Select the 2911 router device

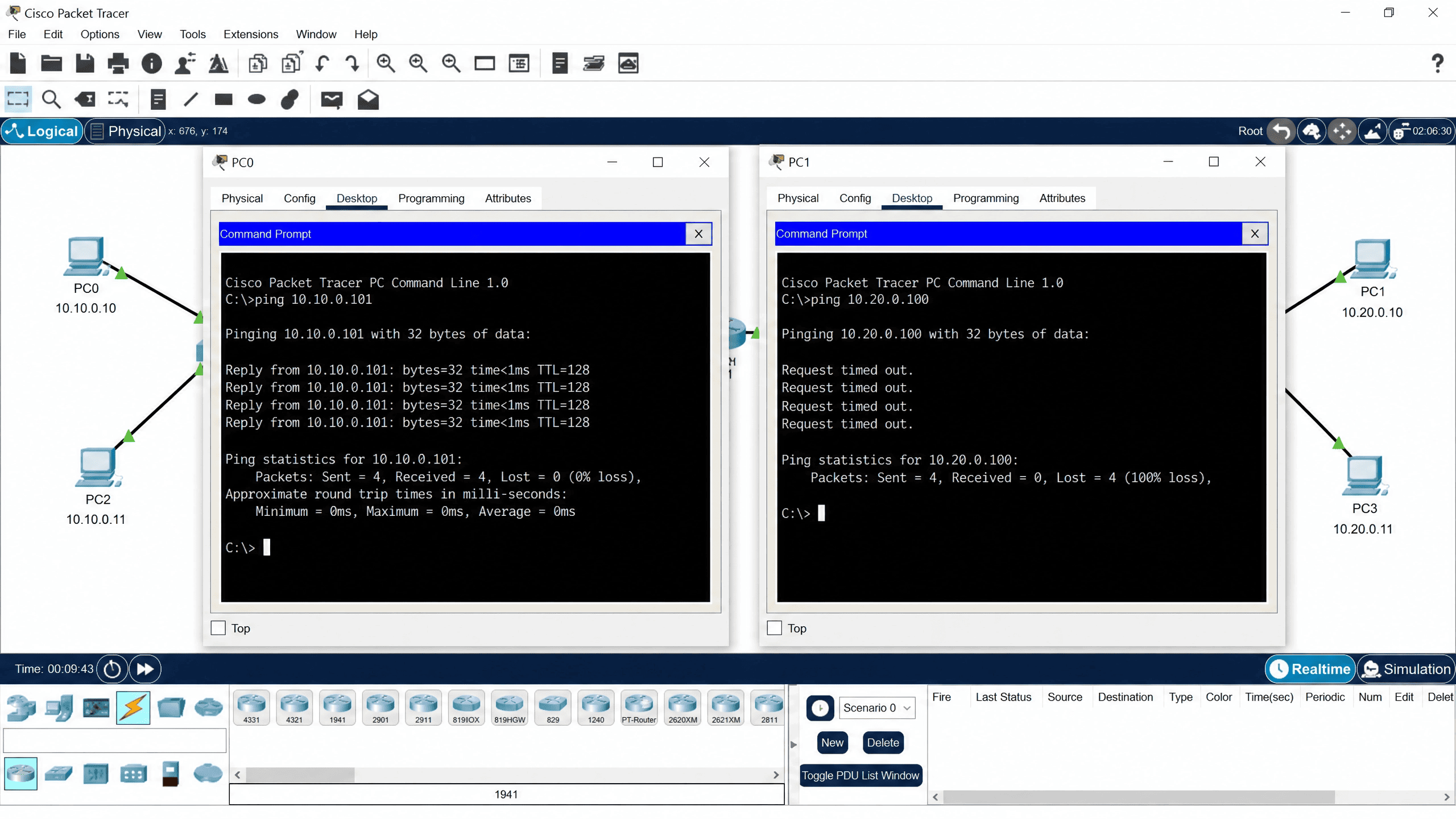(x=423, y=708)
